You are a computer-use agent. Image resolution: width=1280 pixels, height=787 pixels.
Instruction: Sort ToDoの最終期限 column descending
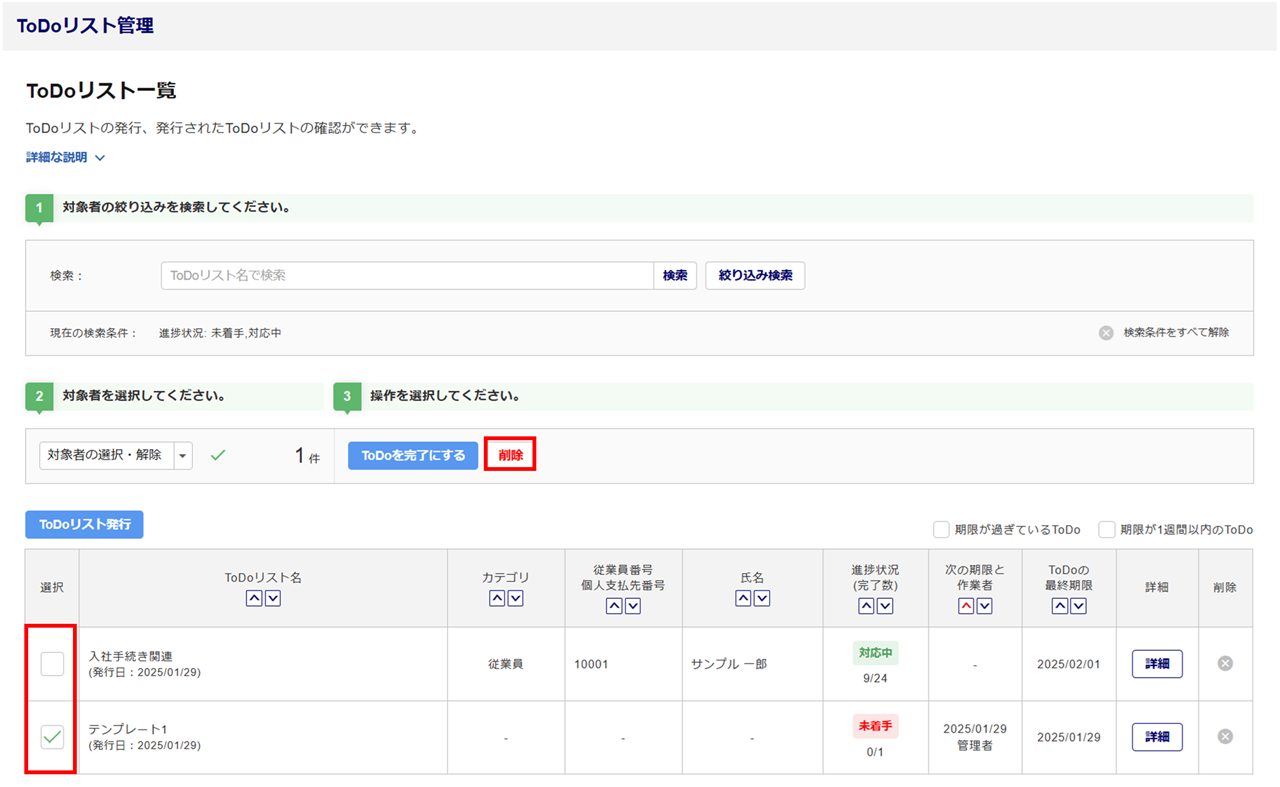[x=1078, y=606]
